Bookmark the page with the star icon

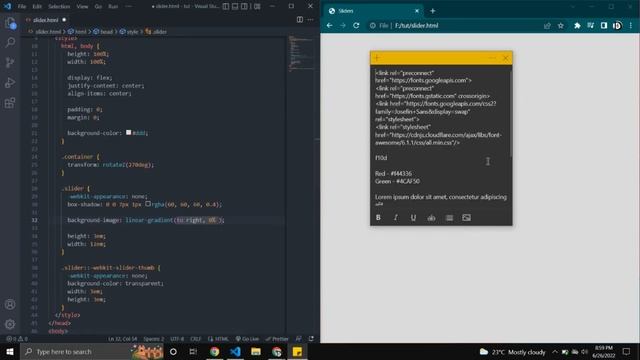point(561,26)
